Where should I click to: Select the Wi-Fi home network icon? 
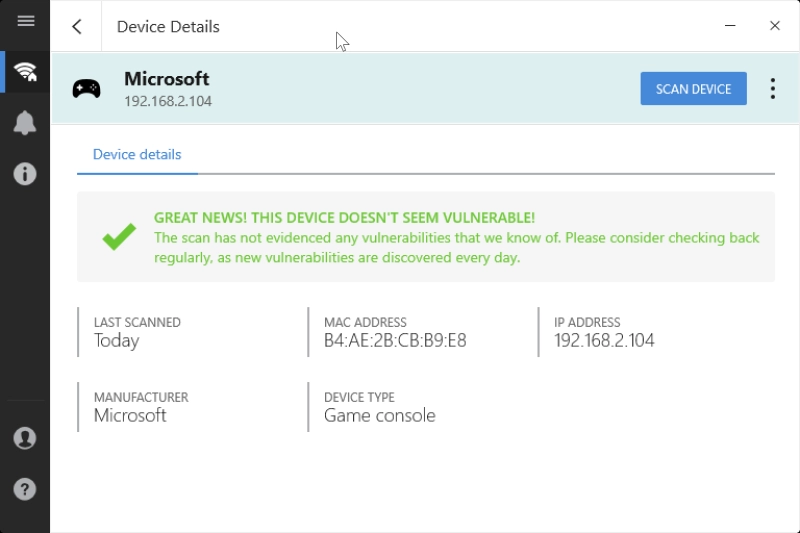pos(25,72)
